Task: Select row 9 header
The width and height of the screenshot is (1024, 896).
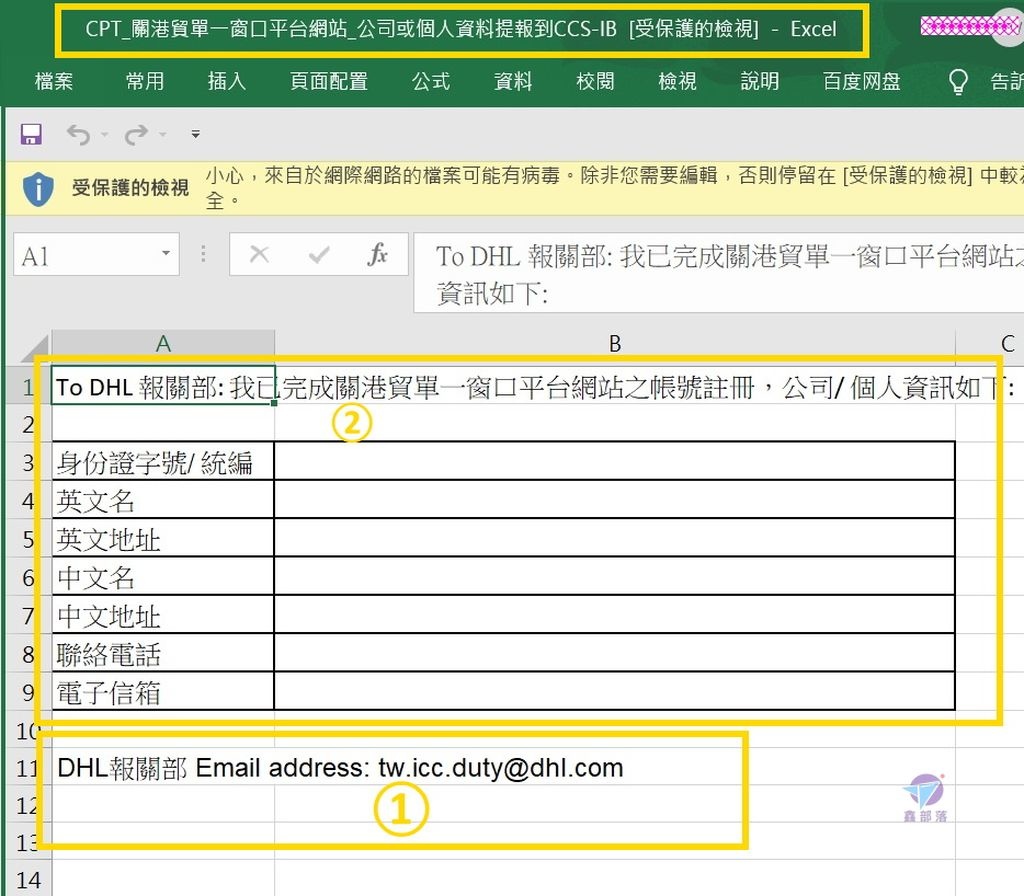Action: point(28,692)
